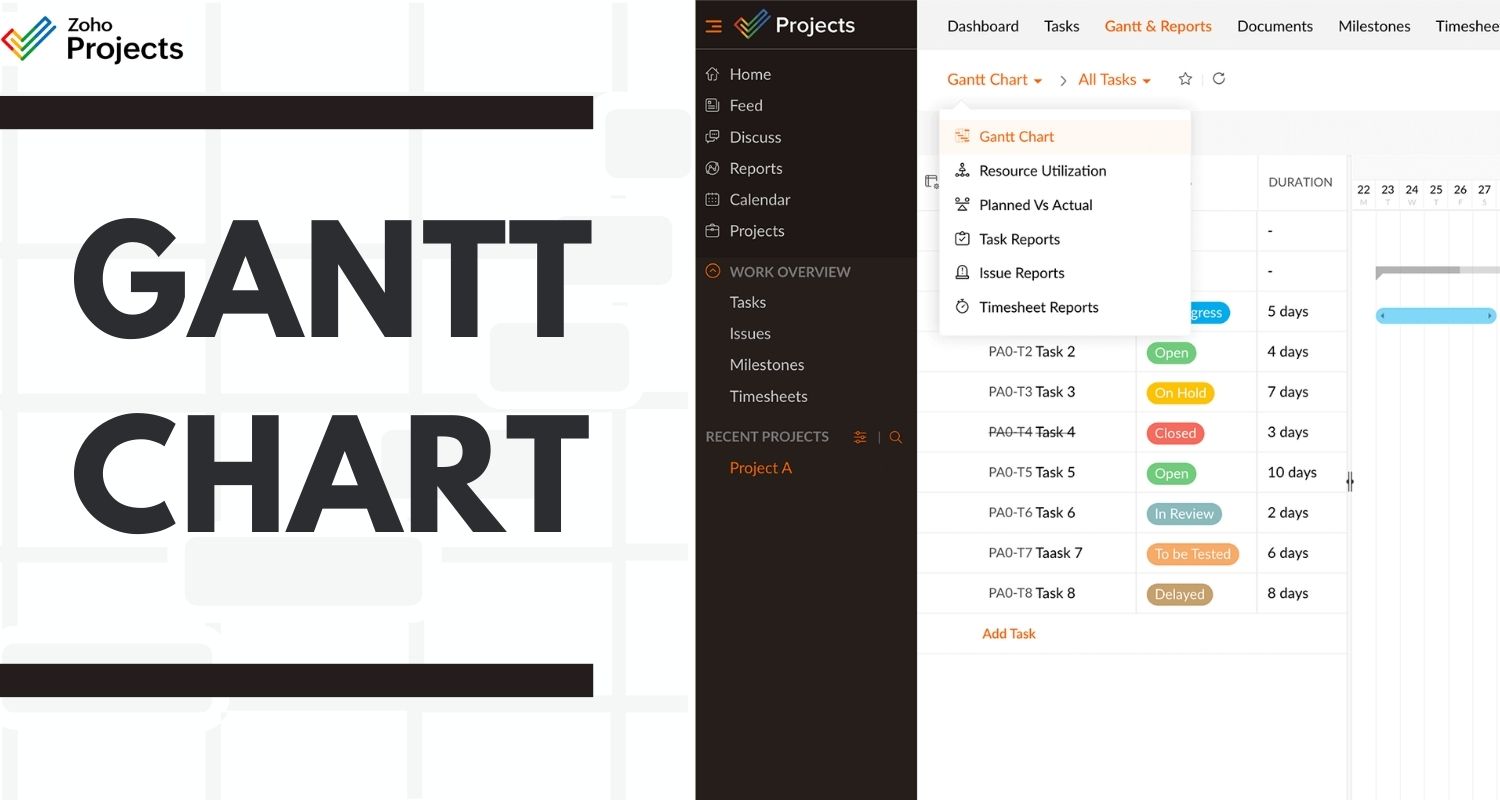Switch to the Milestones tab

pos(1374,26)
